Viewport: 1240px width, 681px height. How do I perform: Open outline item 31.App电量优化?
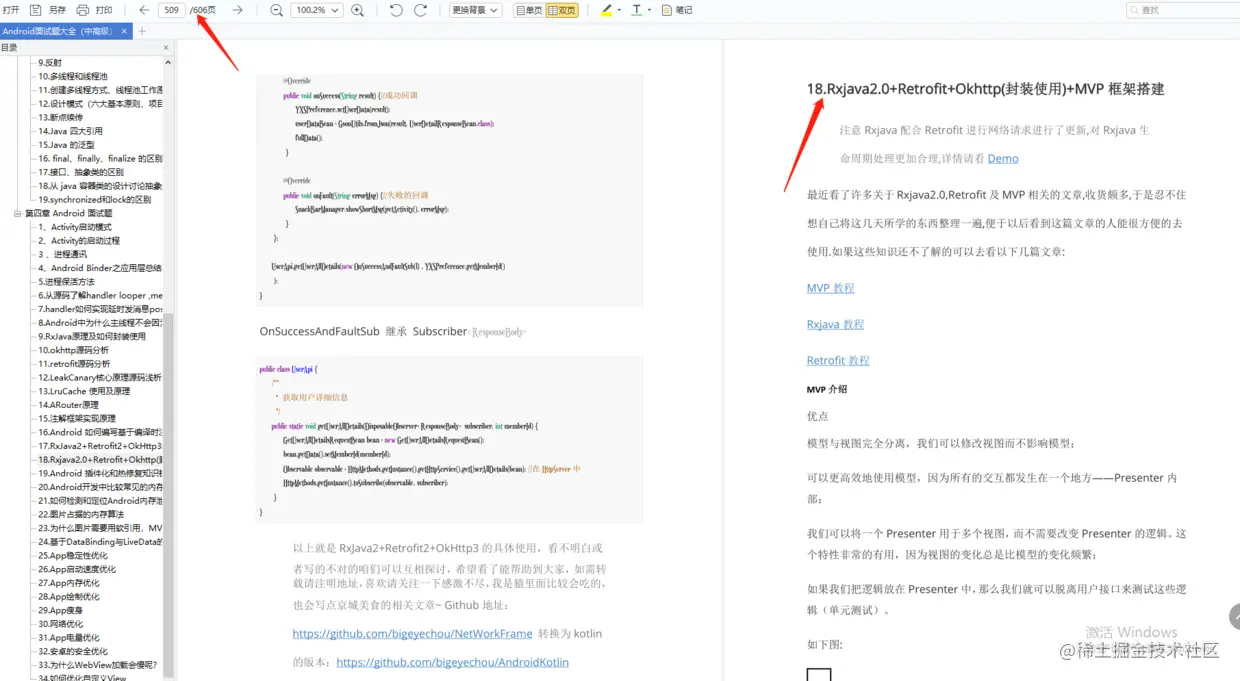coord(69,637)
